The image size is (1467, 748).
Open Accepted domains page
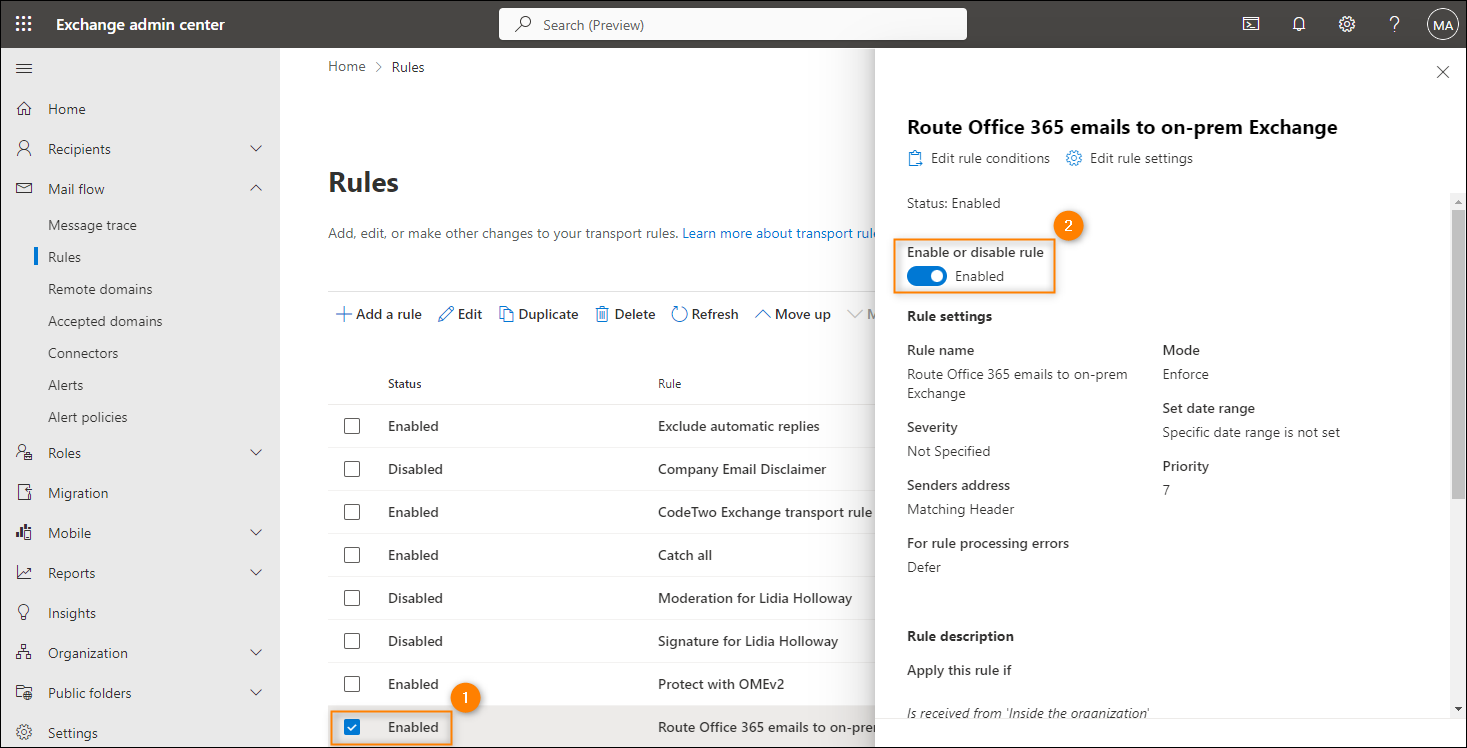[105, 321]
